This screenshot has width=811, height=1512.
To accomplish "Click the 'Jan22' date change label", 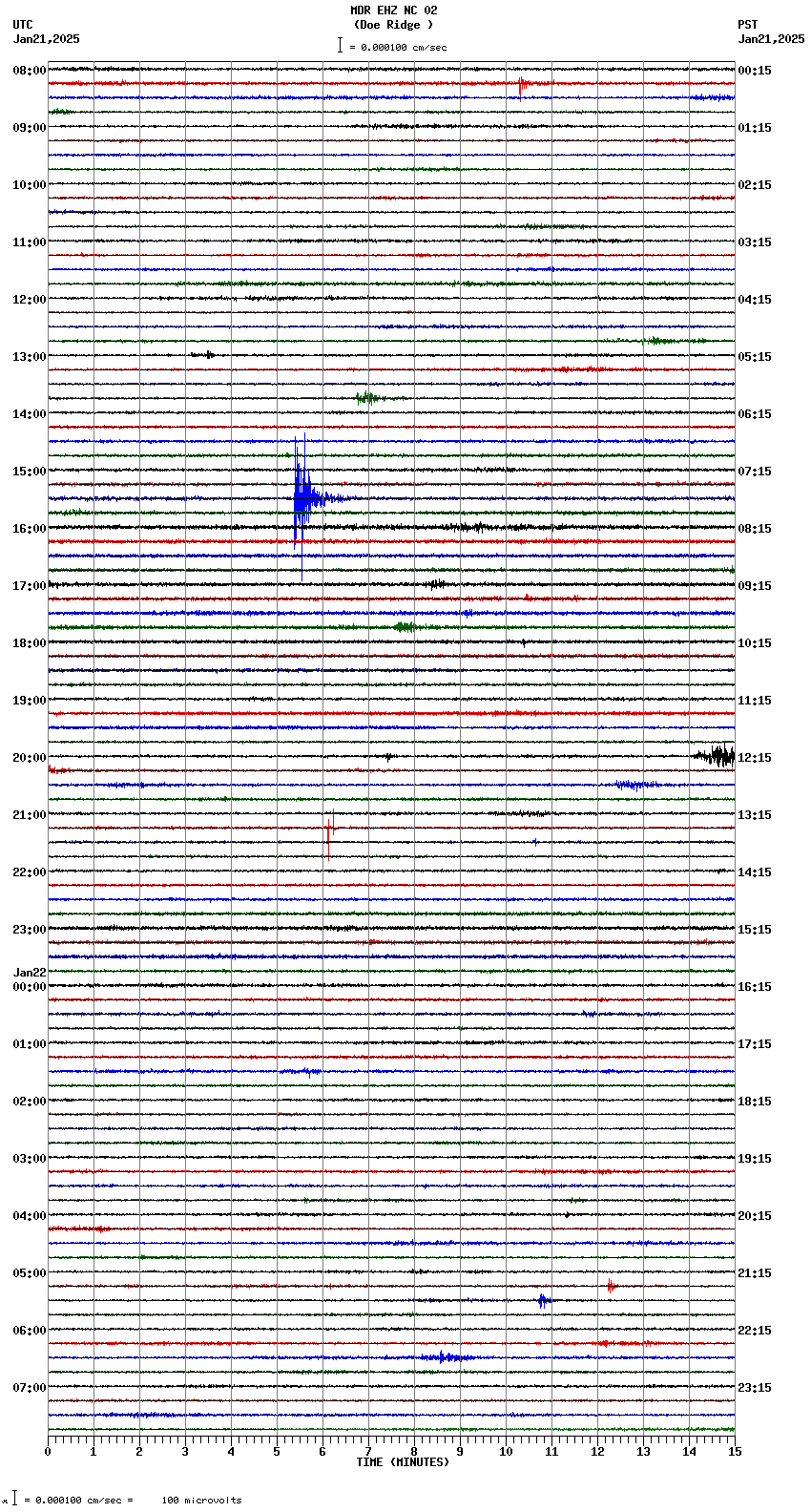I will pos(29,973).
